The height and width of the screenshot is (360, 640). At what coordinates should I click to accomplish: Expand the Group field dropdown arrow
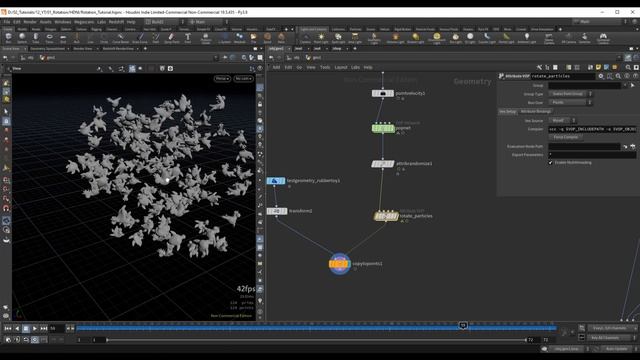click(624, 85)
